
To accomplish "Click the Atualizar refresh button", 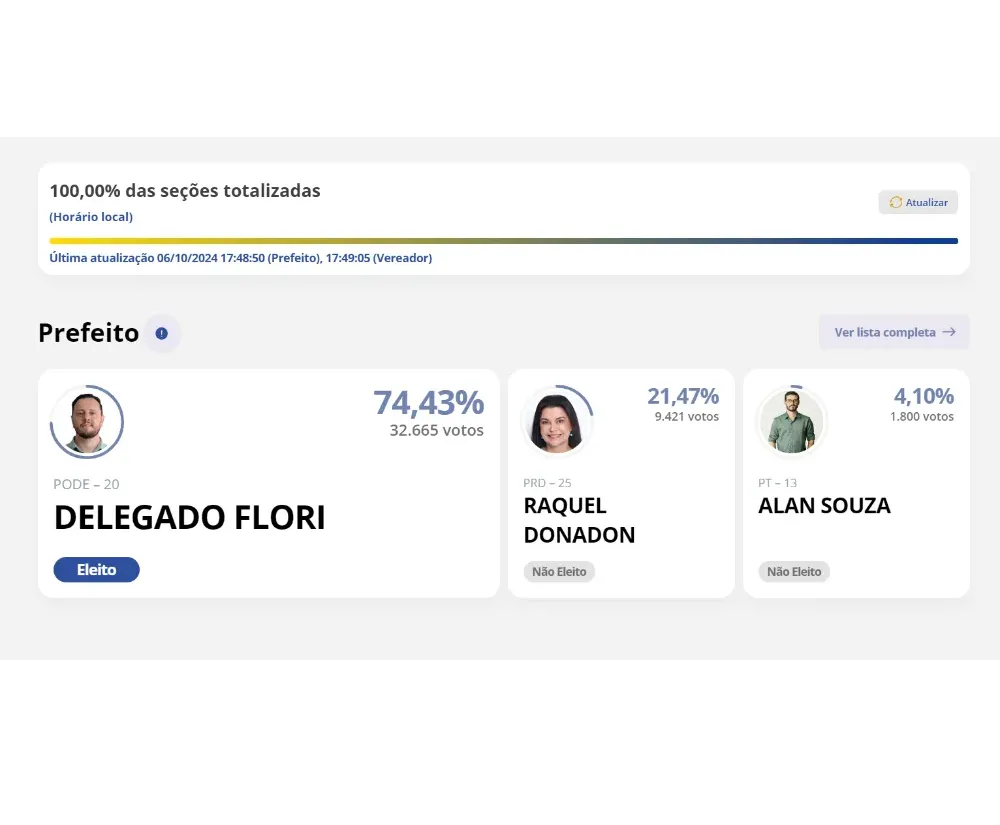I will coord(918,202).
